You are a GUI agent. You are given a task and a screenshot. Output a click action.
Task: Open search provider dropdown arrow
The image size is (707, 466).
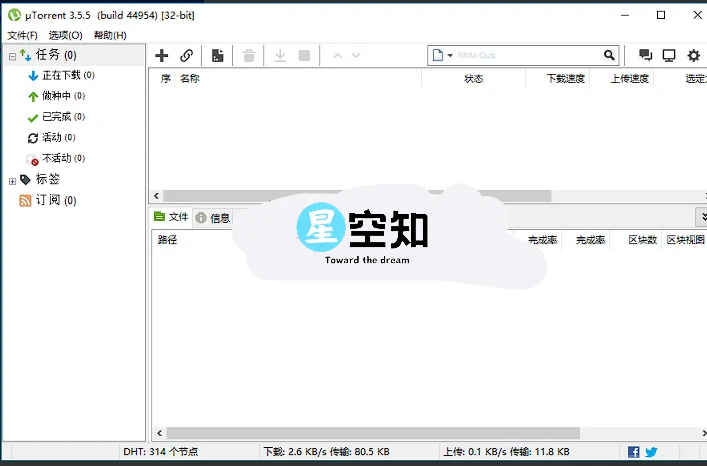[x=450, y=55]
